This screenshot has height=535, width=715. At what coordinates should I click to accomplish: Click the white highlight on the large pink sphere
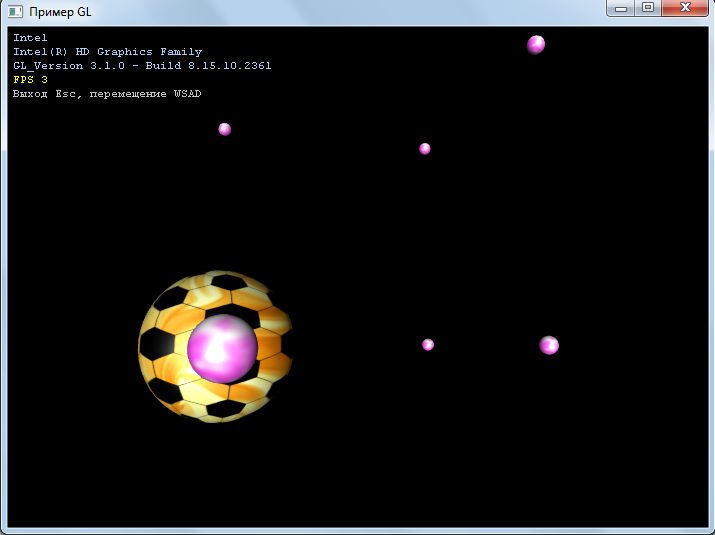click(214, 338)
